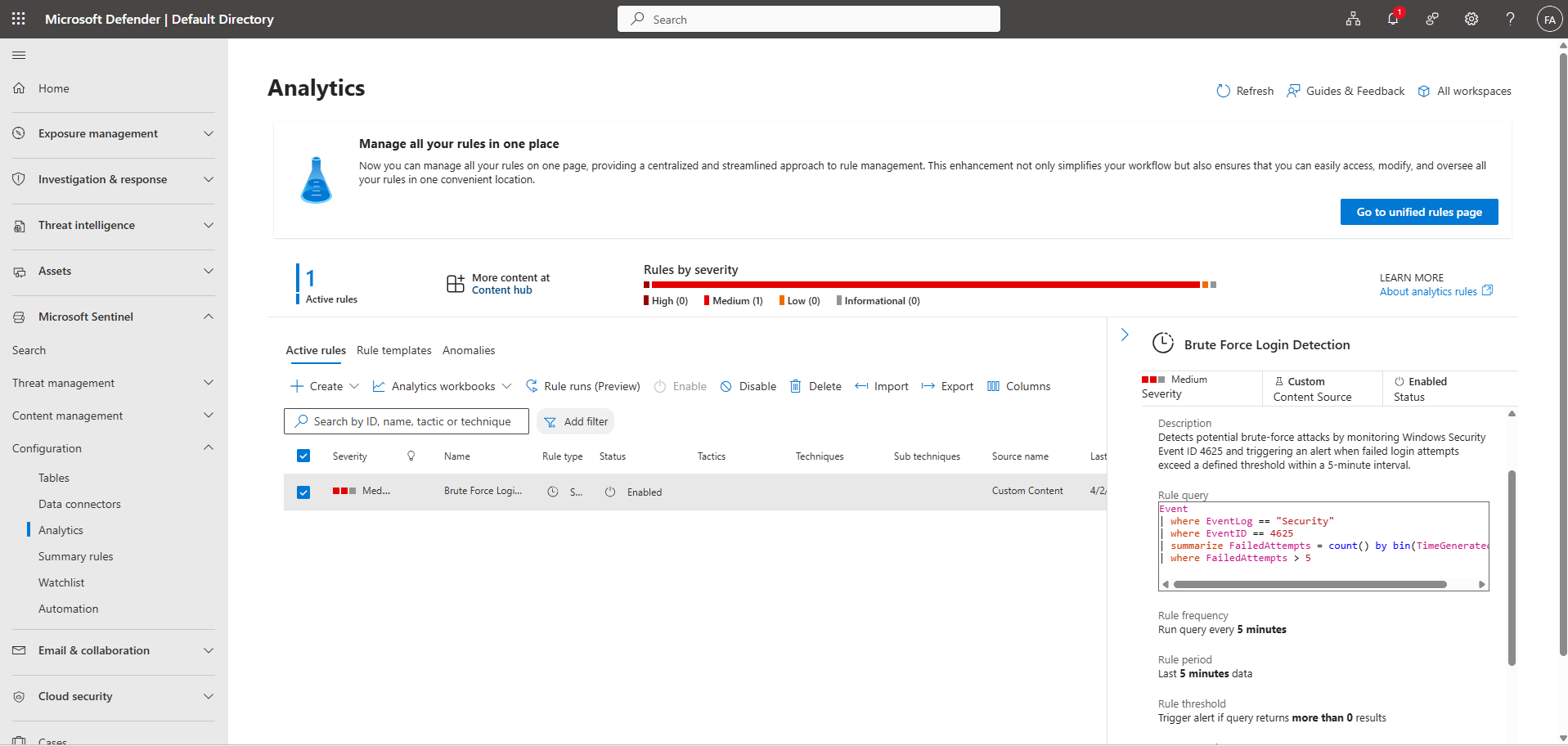Click the Disable rule icon
This screenshot has height=746, width=1568.
click(726, 386)
